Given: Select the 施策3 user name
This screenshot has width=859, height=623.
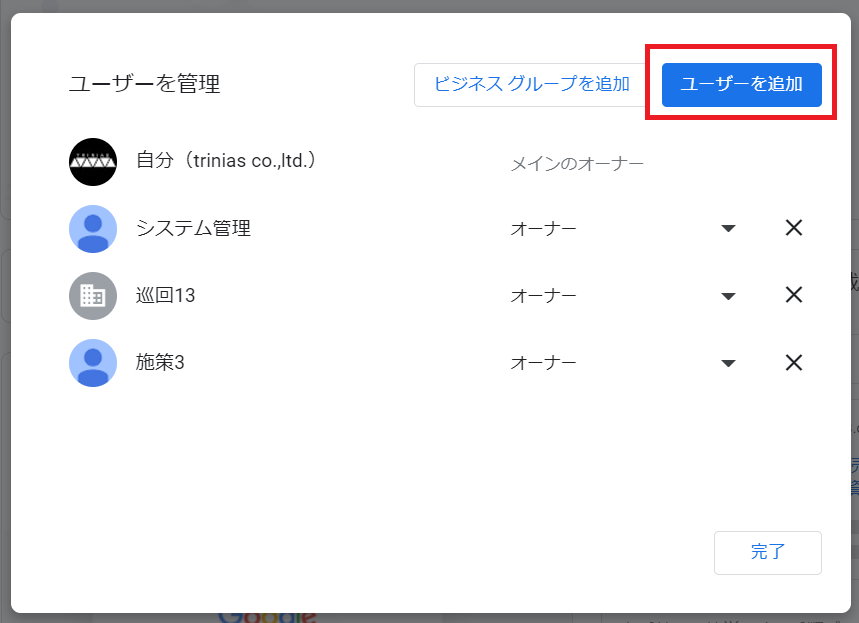Looking at the screenshot, I should click(x=160, y=362).
